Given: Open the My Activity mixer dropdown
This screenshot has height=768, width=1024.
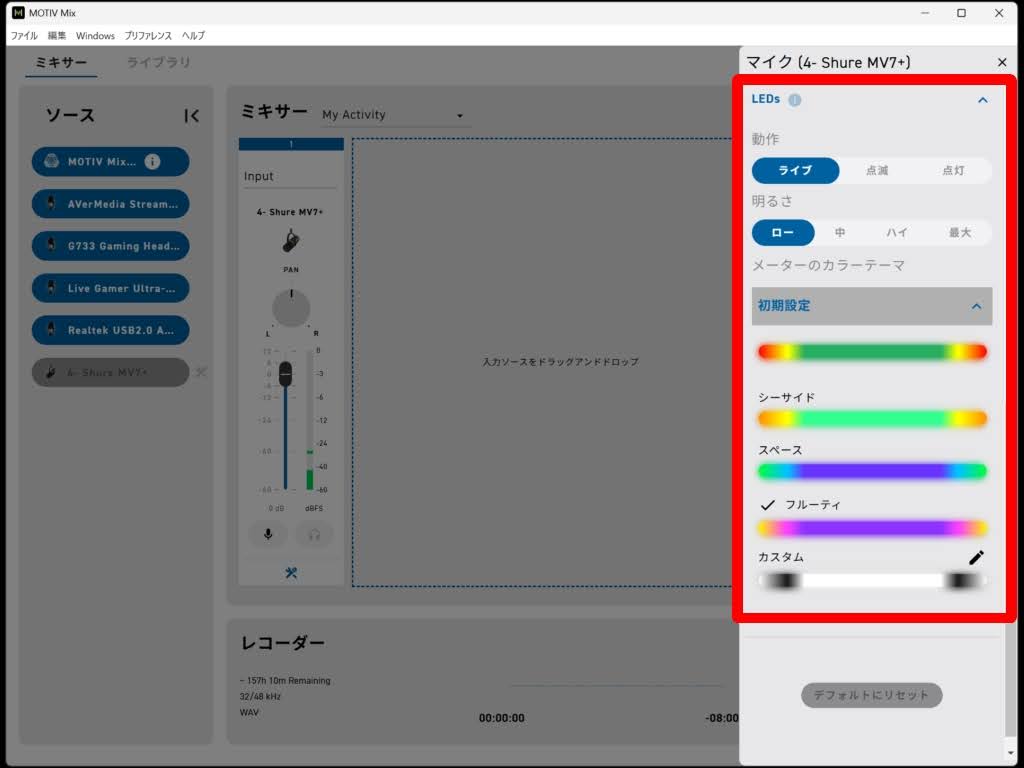Looking at the screenshot, I should [393, 116].
